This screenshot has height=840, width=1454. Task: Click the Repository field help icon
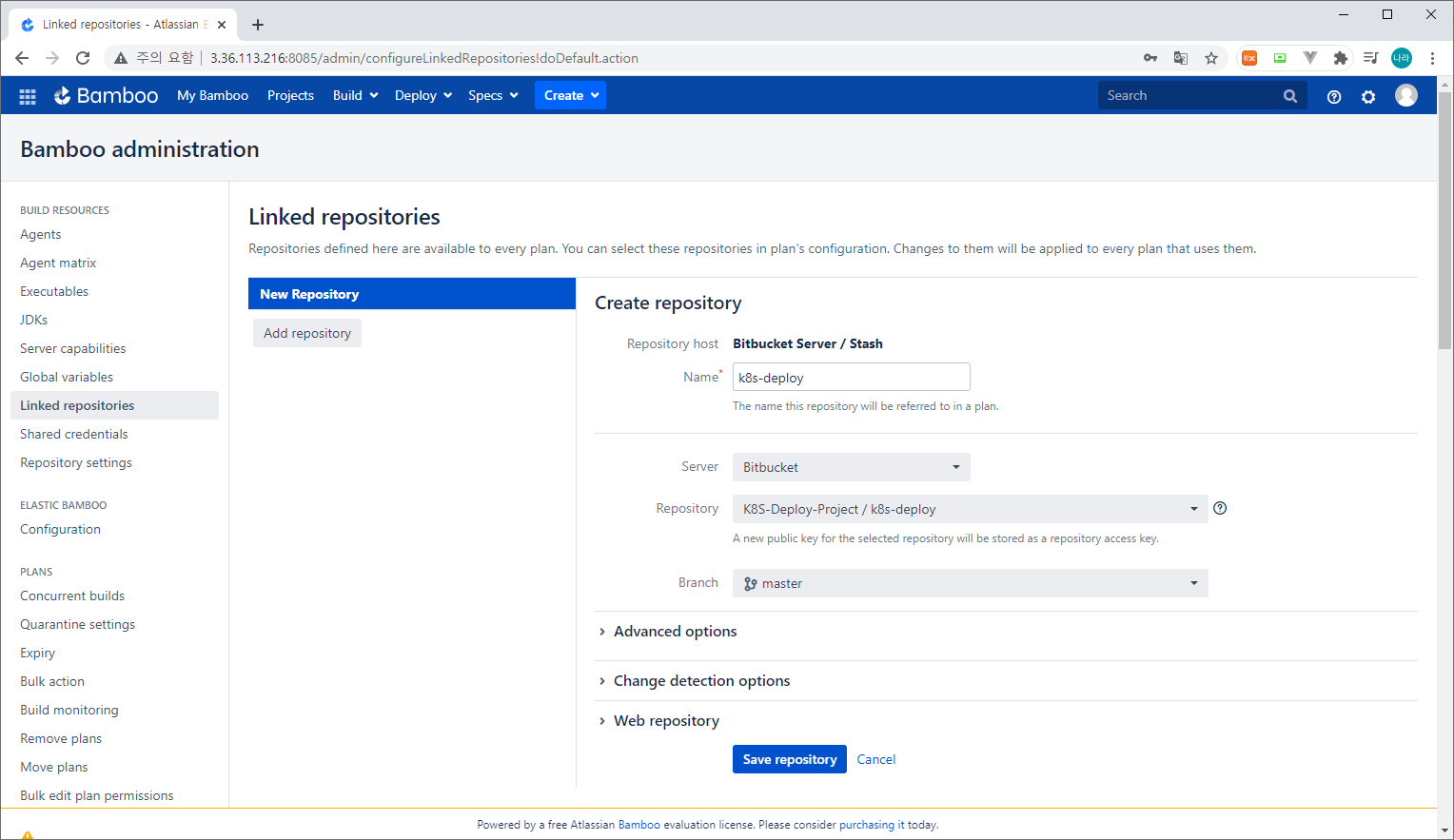click(1220, 508)
